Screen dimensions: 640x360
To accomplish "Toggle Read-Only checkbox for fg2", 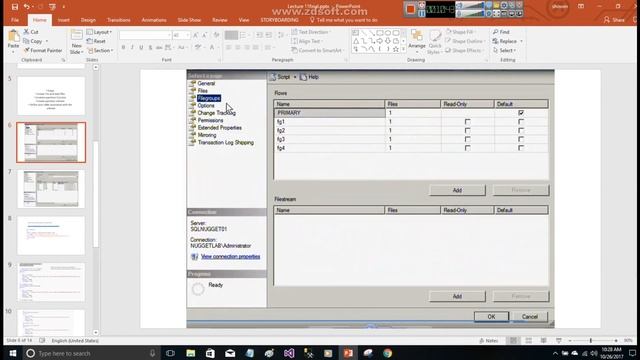I will pos(467,131).
